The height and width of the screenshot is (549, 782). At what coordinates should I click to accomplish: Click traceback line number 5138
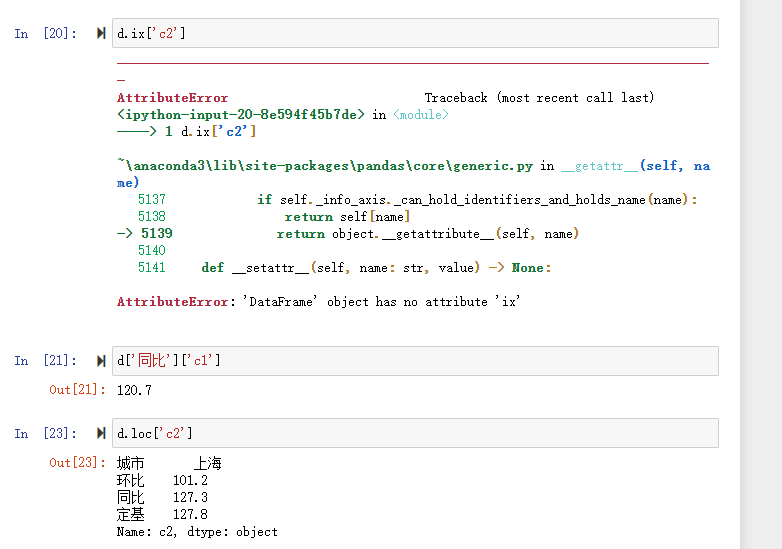tap(152, 217)
